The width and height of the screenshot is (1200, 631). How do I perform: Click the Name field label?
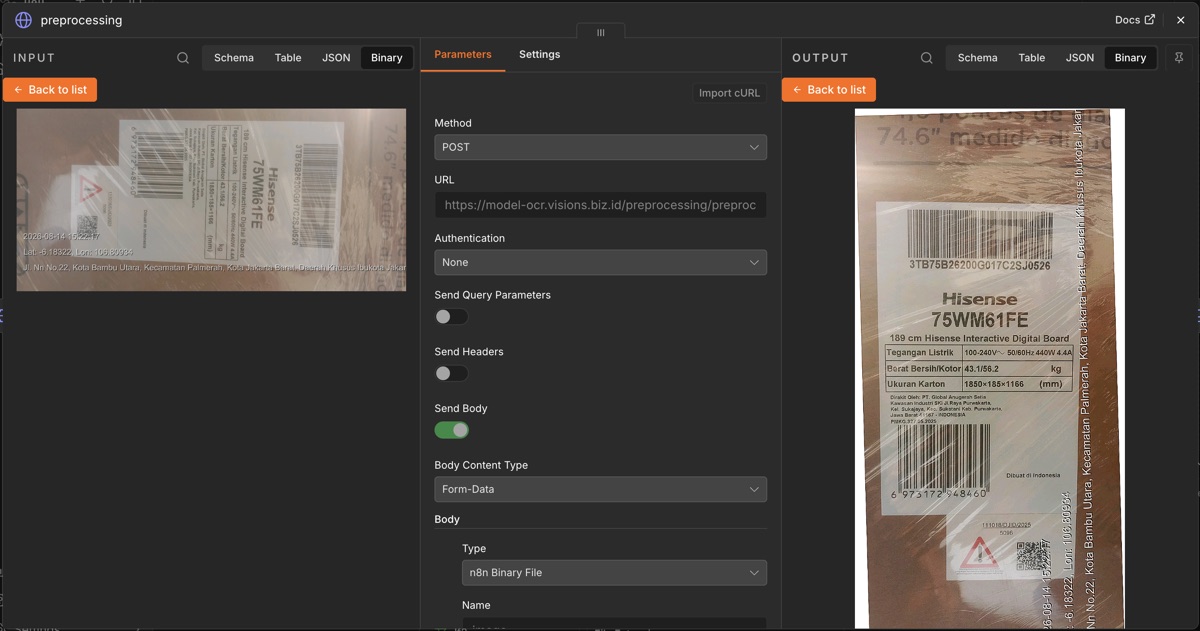(x=476, y=605)
